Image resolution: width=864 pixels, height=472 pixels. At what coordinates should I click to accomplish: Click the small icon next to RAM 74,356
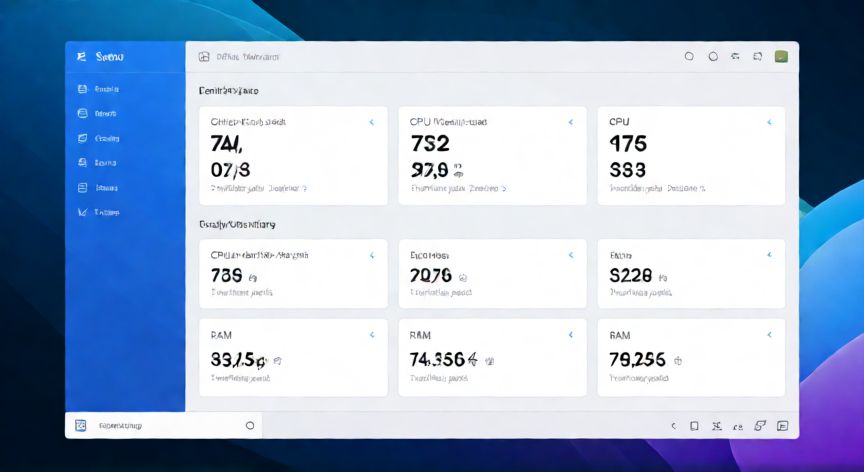489,362
